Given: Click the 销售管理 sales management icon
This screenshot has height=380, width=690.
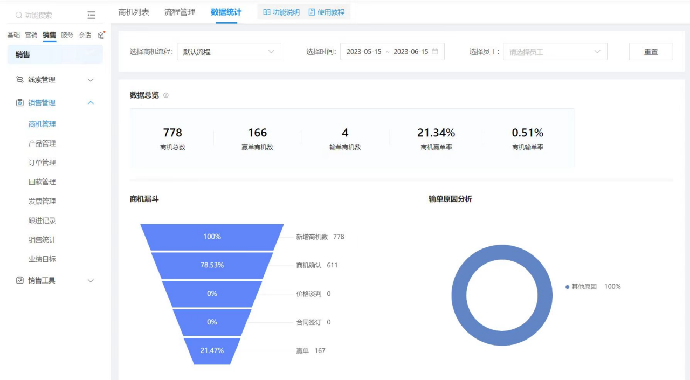Looking at the screenshot, I should coord(20,102).
